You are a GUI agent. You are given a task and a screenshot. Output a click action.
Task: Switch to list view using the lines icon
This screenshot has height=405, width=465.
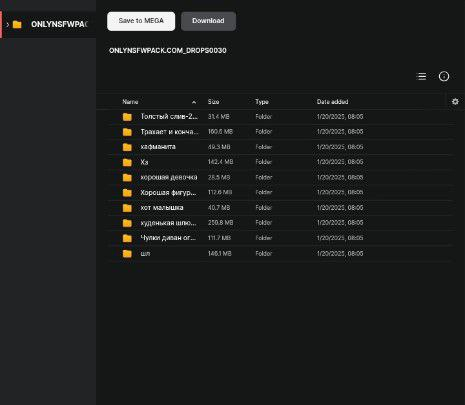[421, 77]
